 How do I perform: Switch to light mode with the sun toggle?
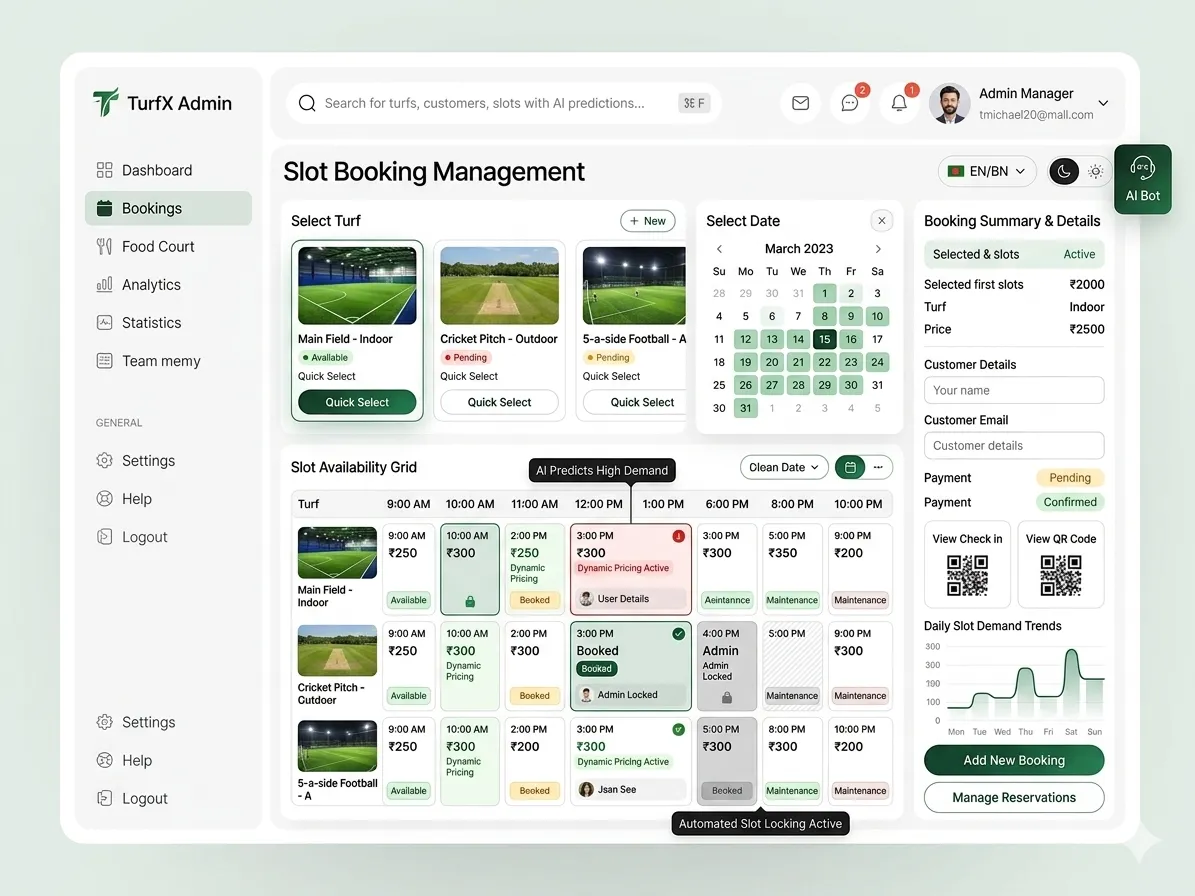pos(1096,171)
